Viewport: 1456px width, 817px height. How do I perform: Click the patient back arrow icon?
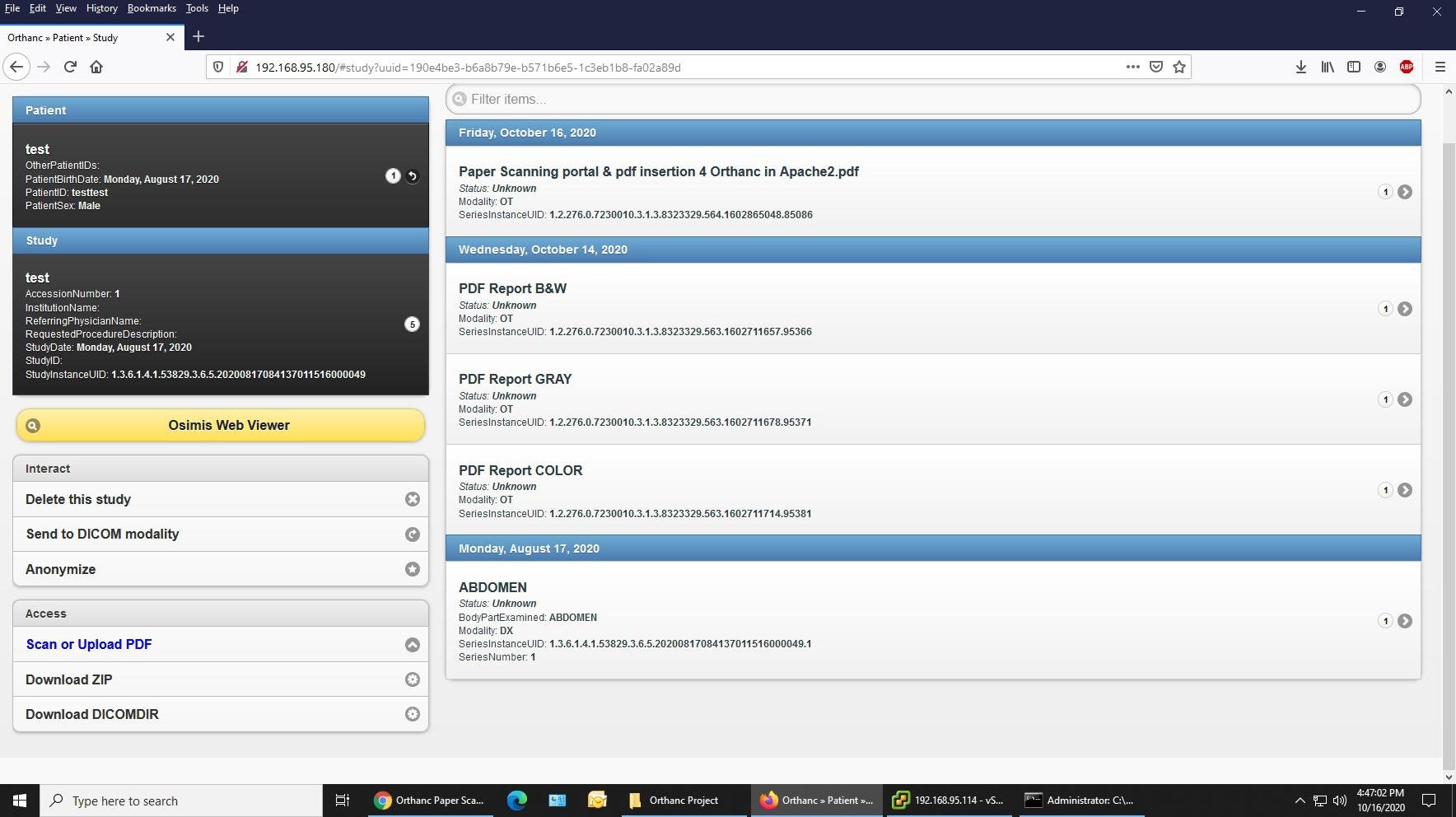tap(413, 175)
